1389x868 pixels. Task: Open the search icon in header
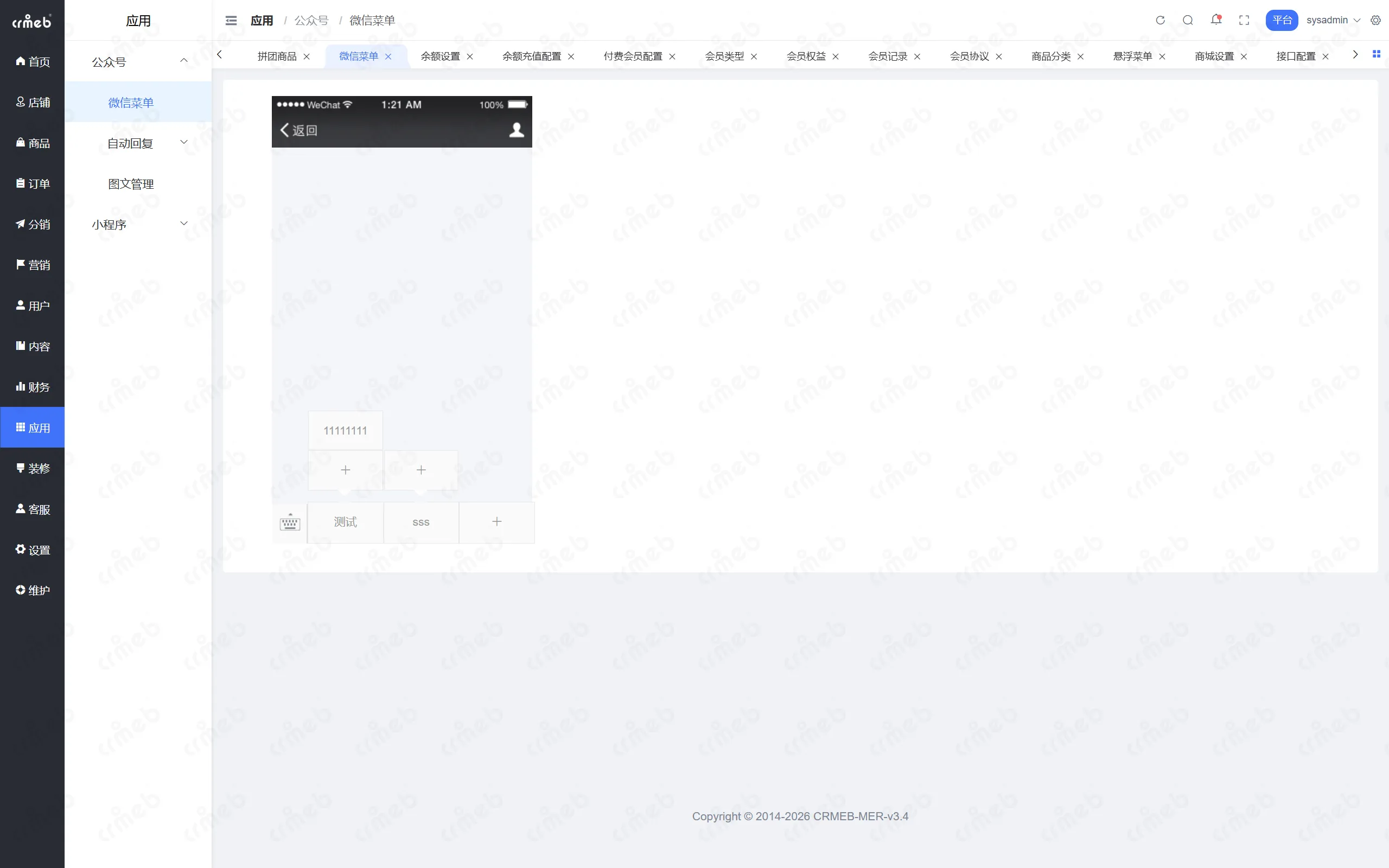[1188, 20]
